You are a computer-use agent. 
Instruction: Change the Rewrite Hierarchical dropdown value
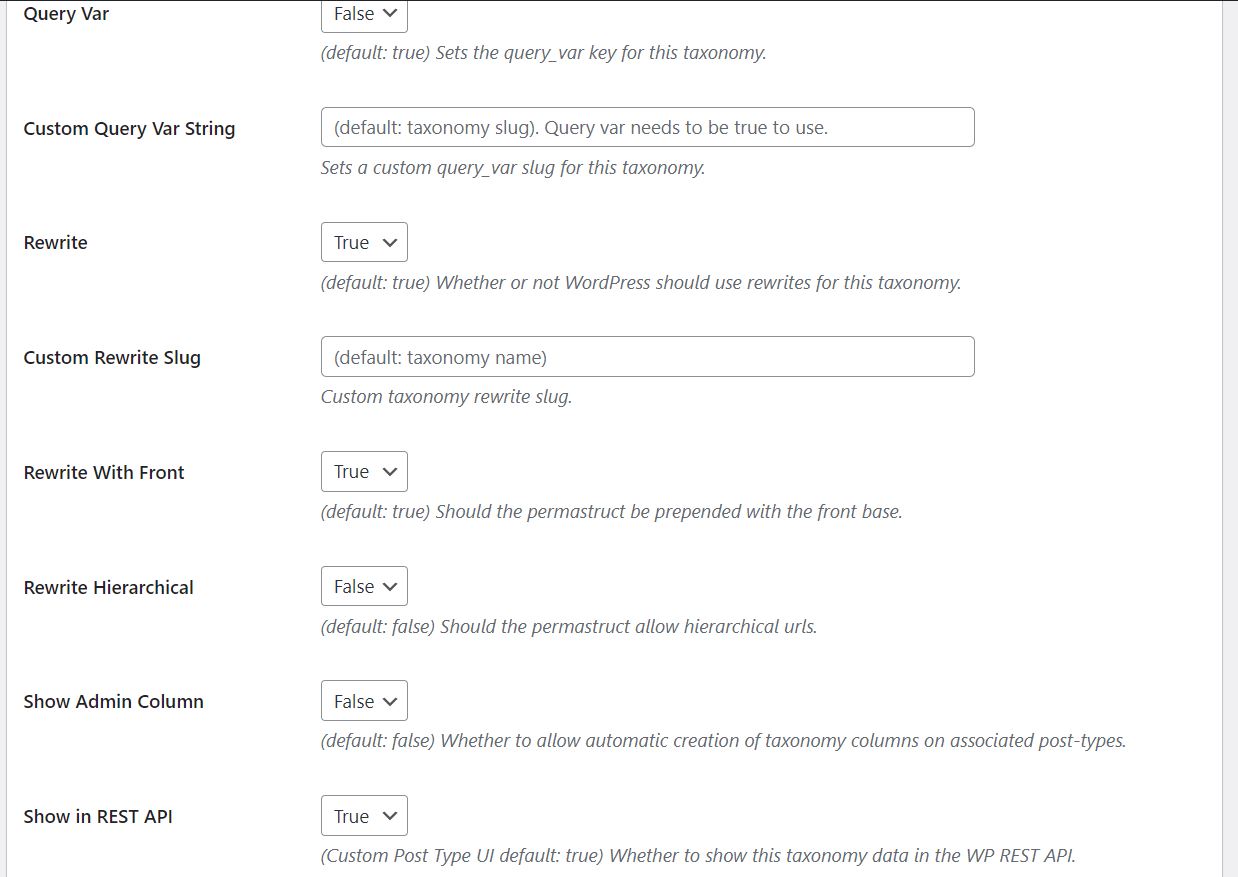tap(364, 587)
